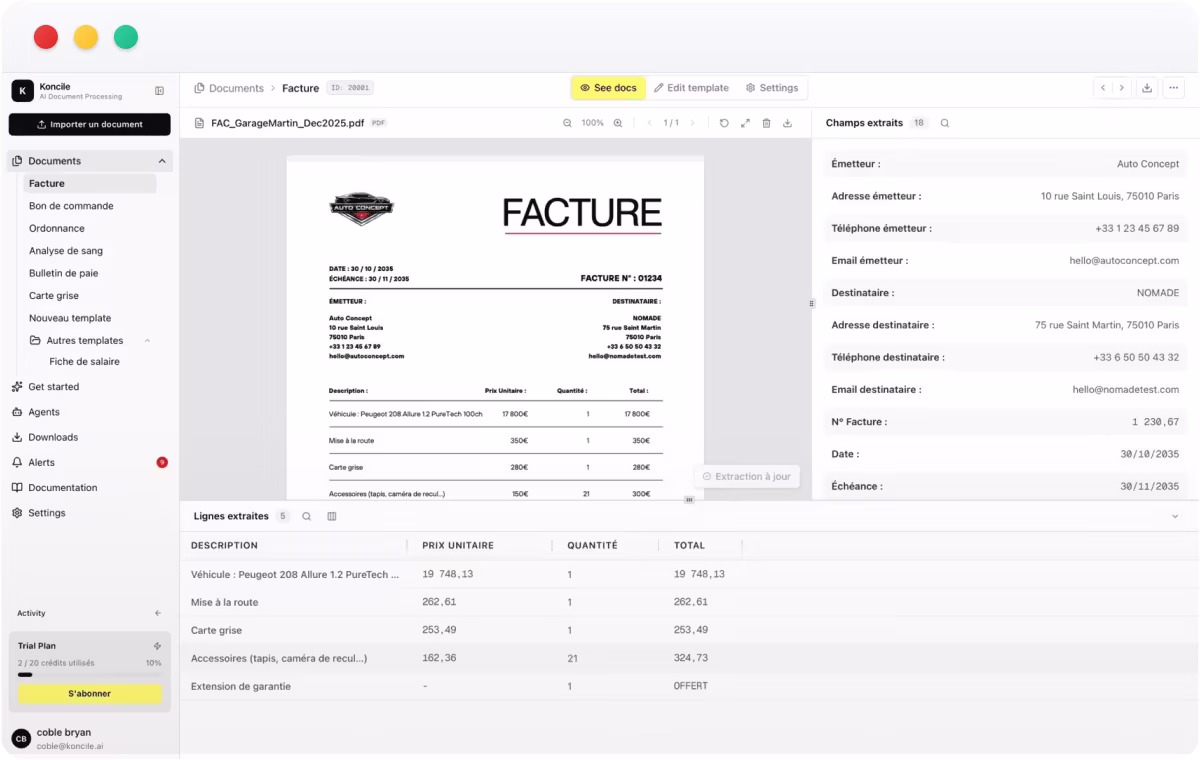Zoom in the PDF preview

[x=618, y=123]
